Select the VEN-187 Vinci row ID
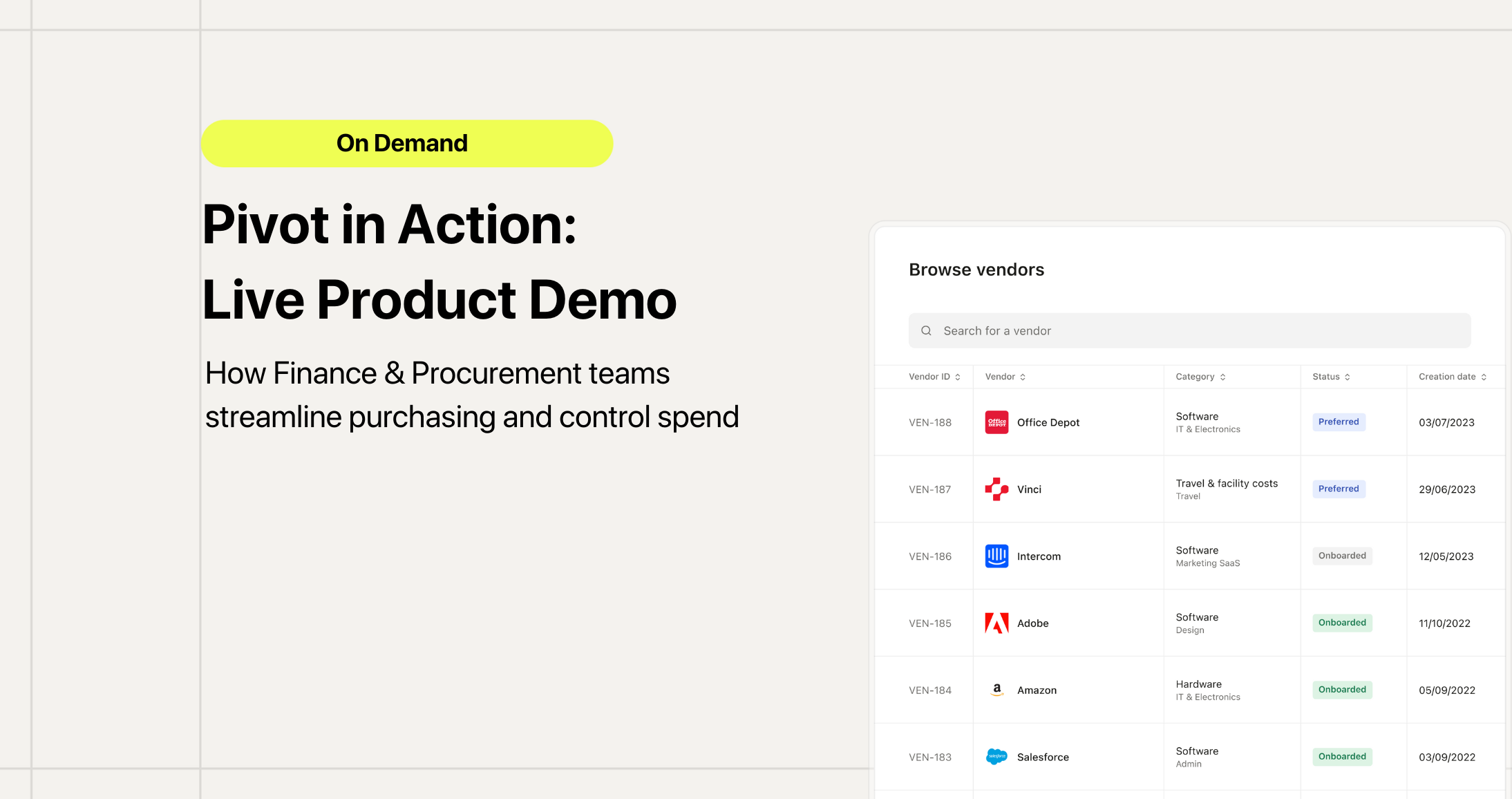1512x799 pixels. pyautogui.click(x=929, y=489)
